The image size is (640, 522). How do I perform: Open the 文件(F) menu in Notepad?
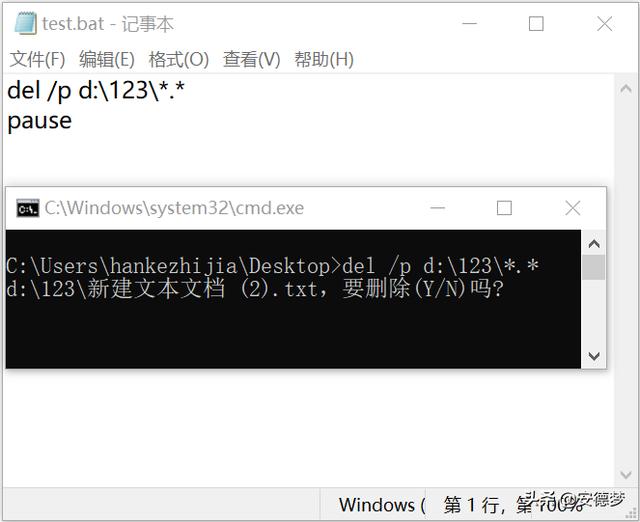(x=37, y=60)
